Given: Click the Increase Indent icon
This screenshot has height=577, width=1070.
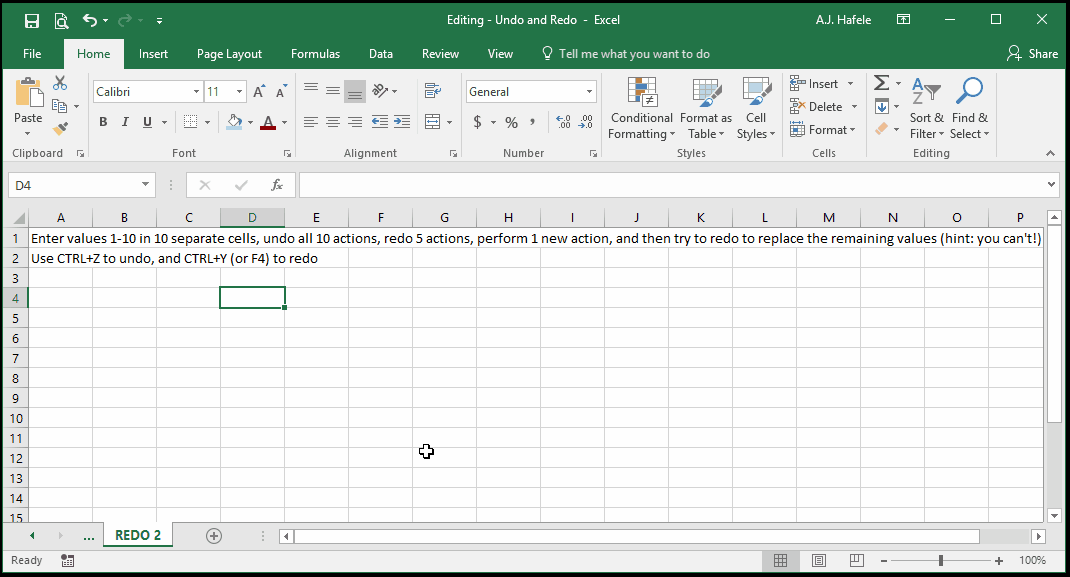Looking at the screenshot, I should (x=403, y=122).
